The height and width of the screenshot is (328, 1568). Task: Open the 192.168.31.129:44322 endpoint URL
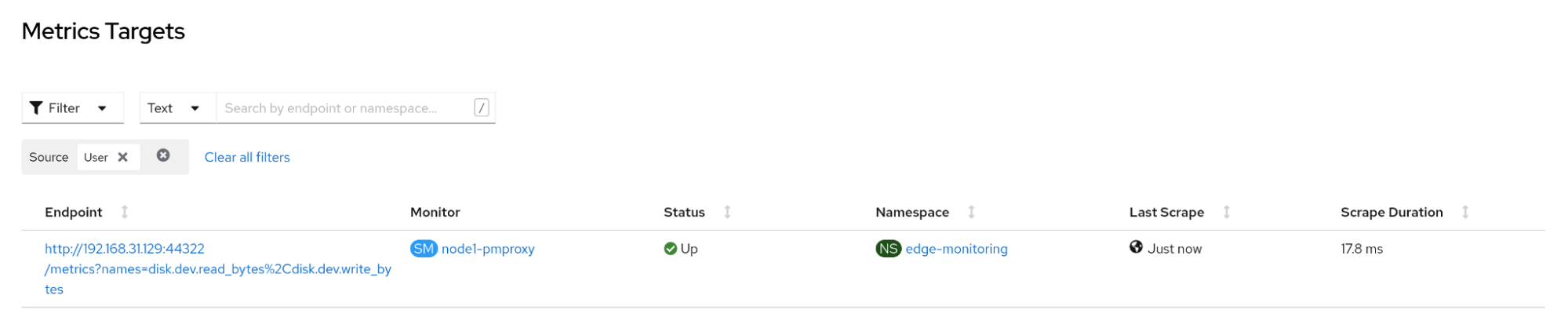point(125,249)
